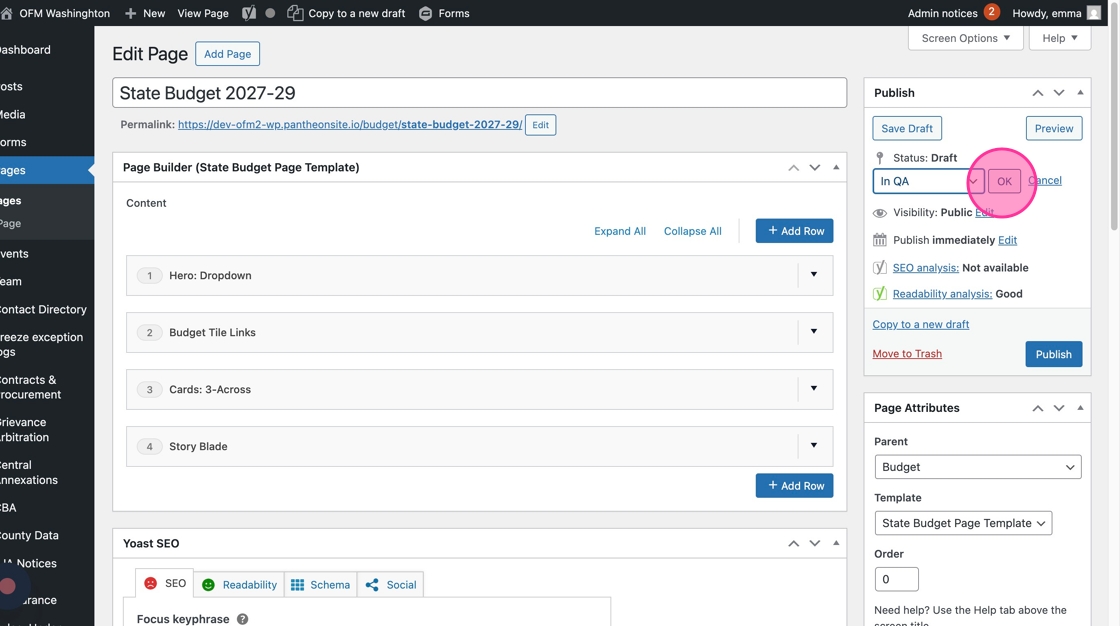The height and width of the screenshot is (626, 1120).
Task: Click the permalink Edit button
Action: [541, 125]
